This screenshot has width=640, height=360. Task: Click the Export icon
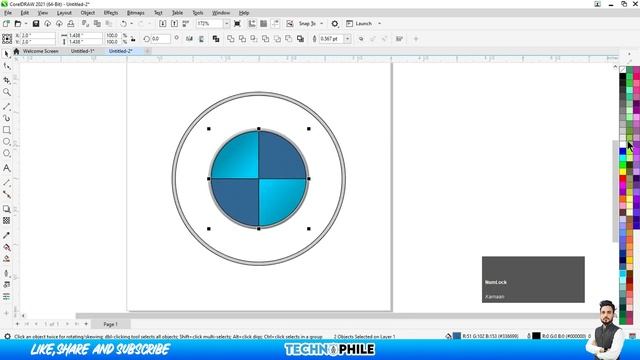[x=174, y=24]
